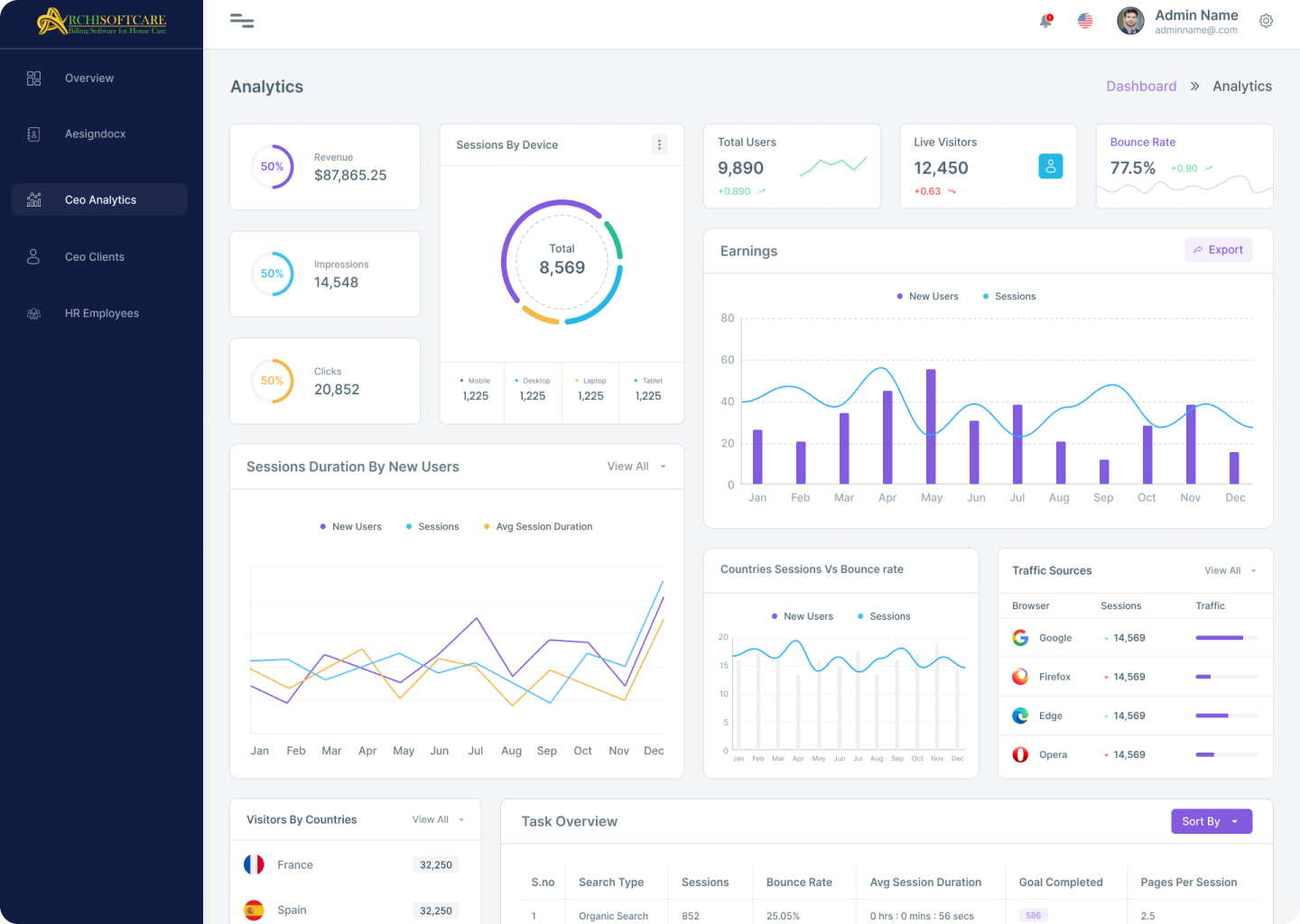Open the notifications bell
This screenshot has width=1300, height=924.
(x=1045, y=21)
